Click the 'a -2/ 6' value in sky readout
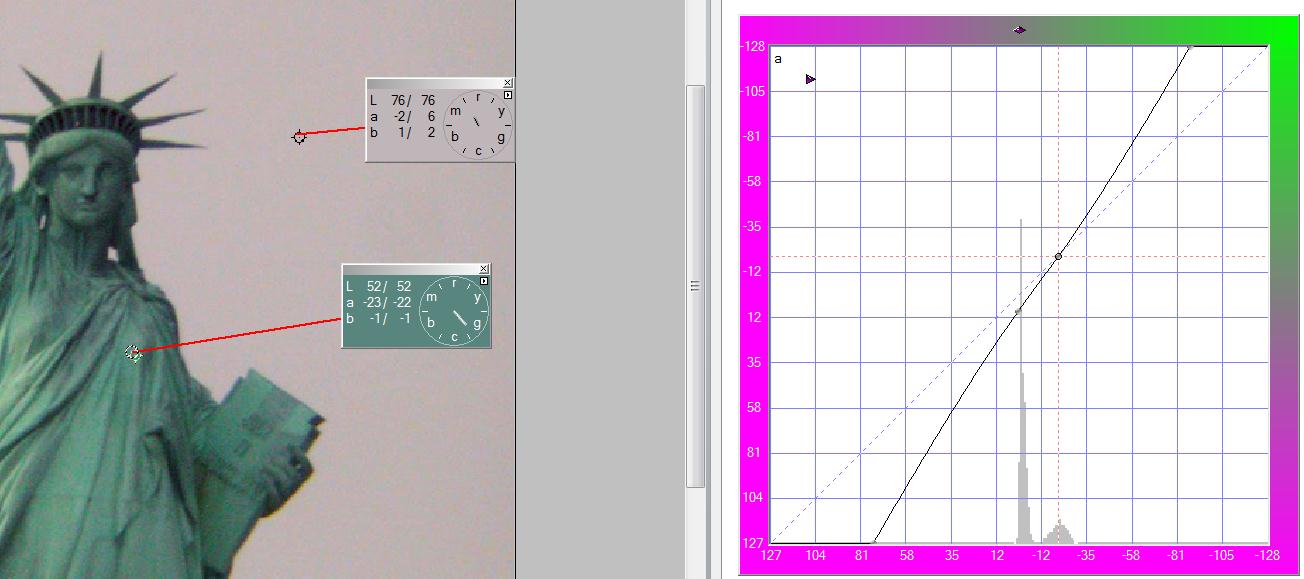This screenshot has height=579, width=1304. tap(403, 116)
